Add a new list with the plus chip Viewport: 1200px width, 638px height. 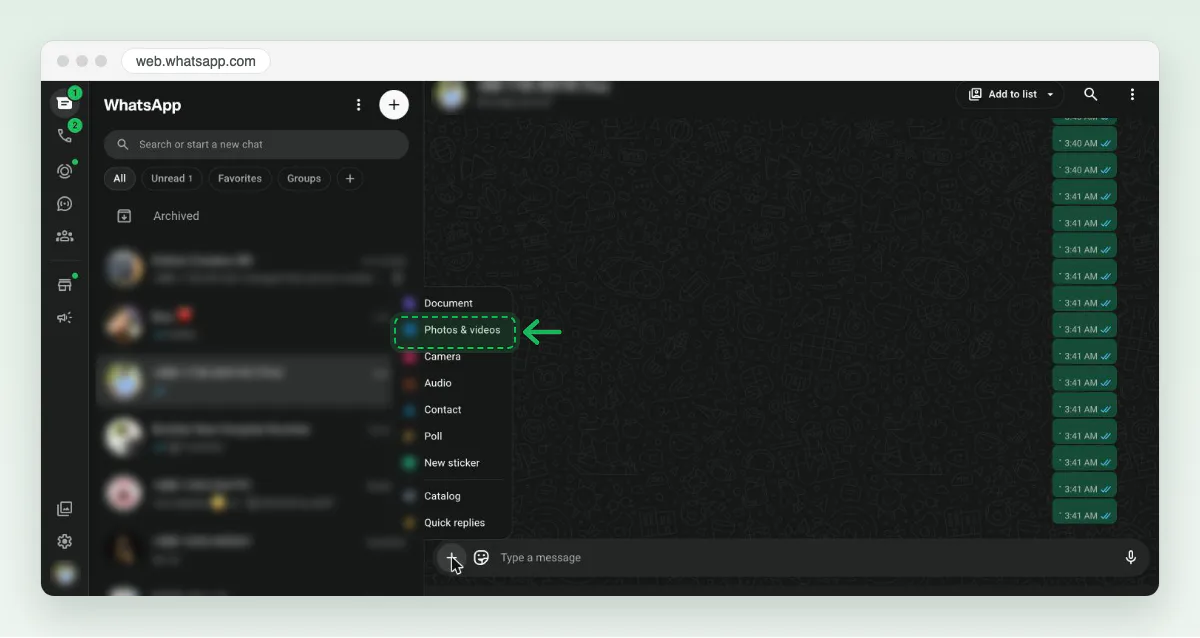point(350,179)
